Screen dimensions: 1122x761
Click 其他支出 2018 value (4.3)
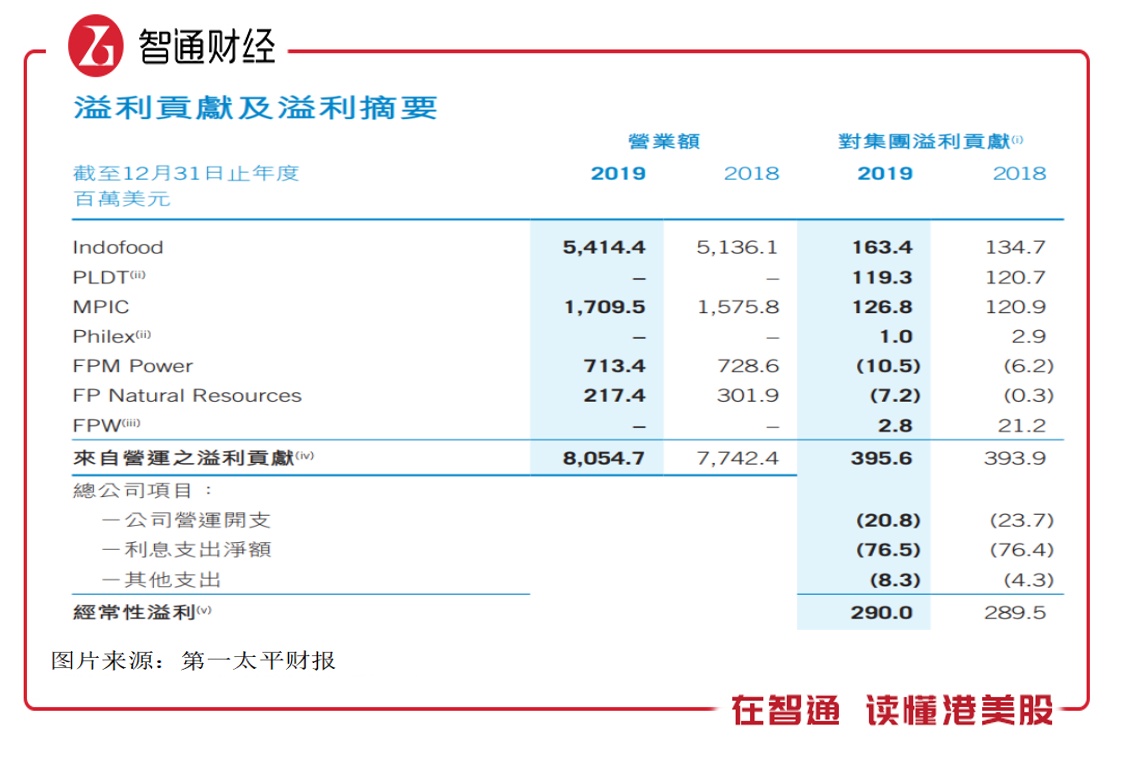(1029, 580)
